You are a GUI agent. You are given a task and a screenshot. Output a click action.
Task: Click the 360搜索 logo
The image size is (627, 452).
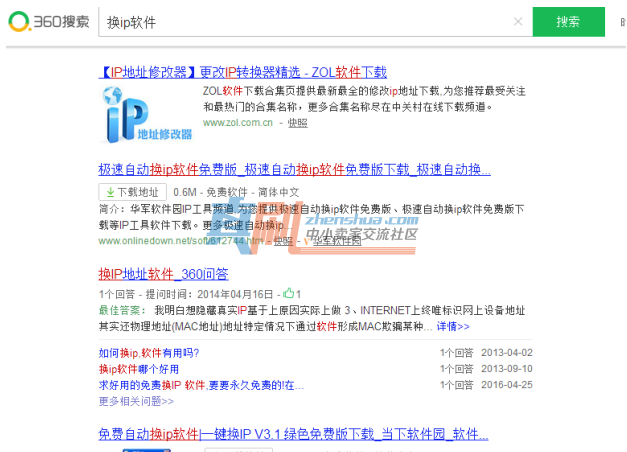pyautogui.click(x=49, y=21)
